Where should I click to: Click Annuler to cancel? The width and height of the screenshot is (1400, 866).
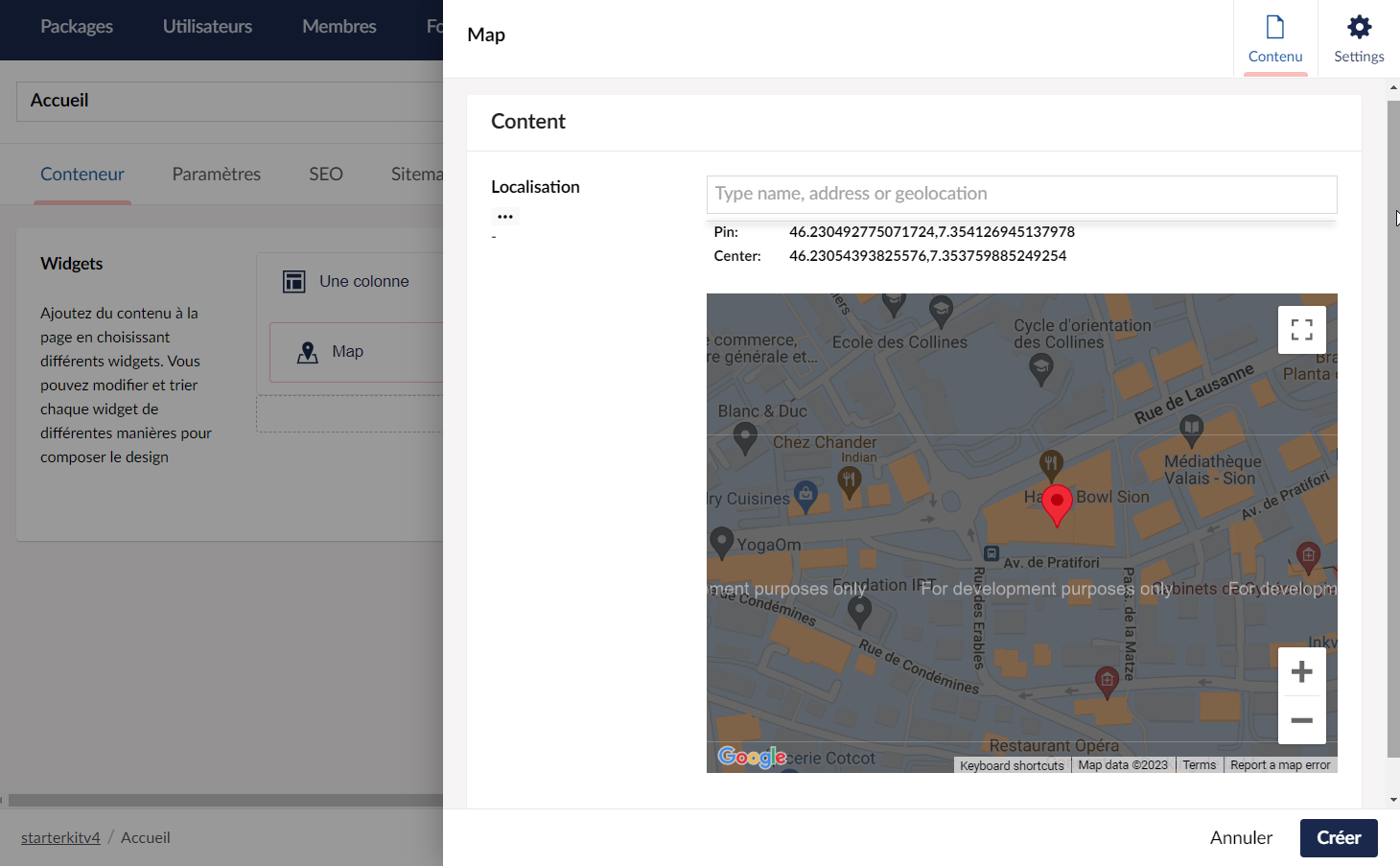tap(1241, 838)
